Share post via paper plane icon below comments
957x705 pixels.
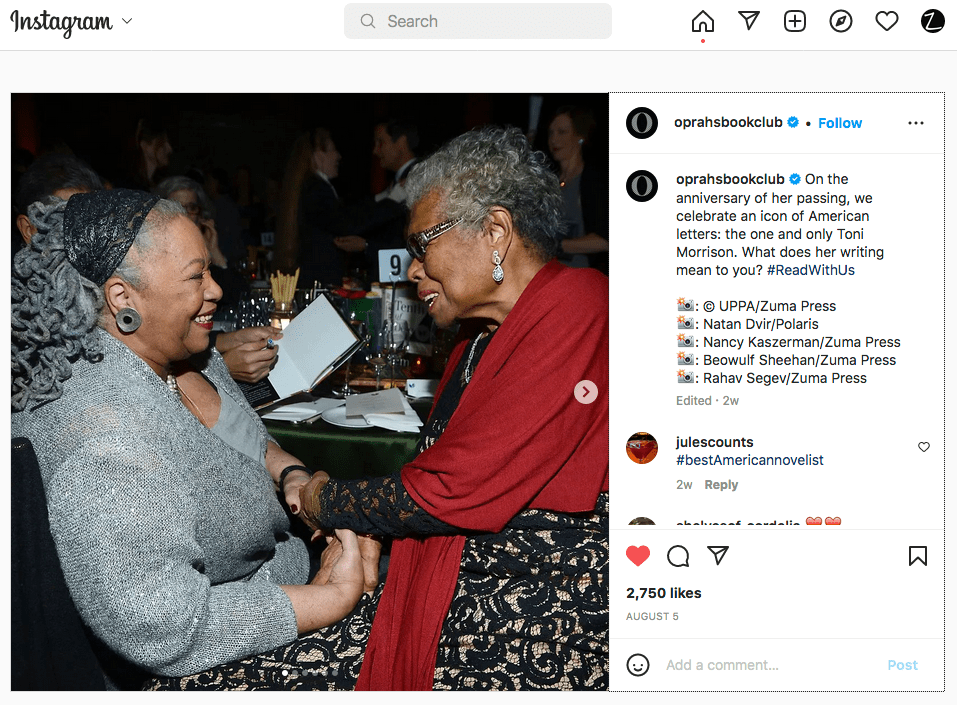pos(718,555)
